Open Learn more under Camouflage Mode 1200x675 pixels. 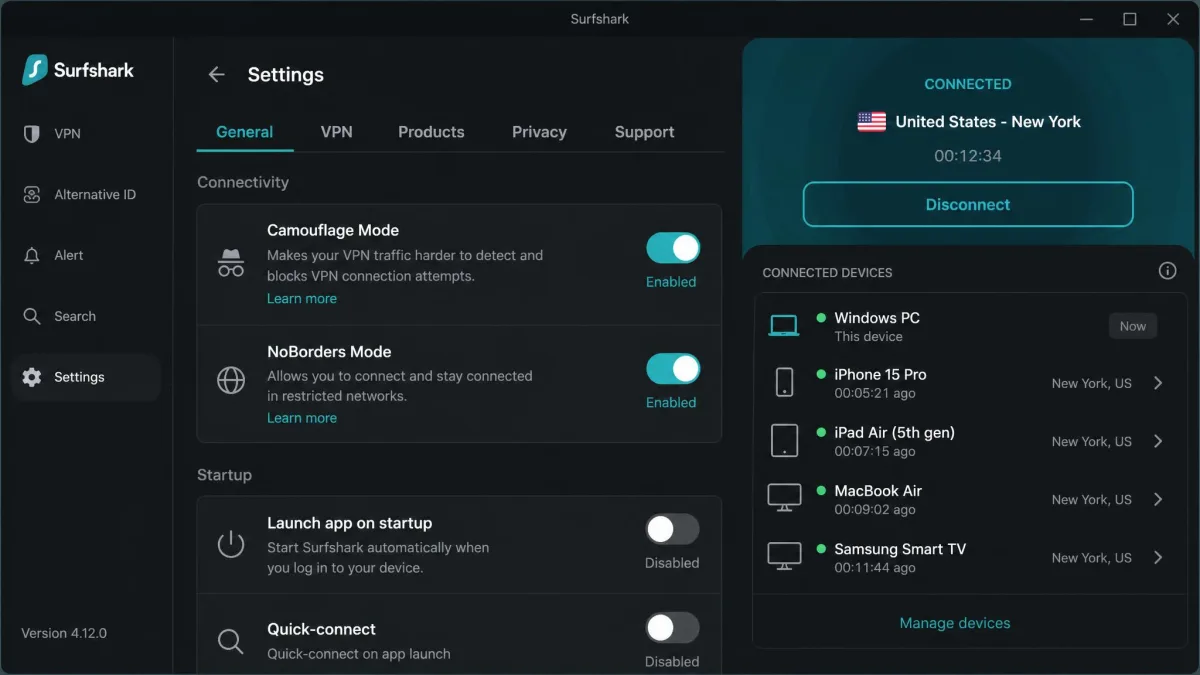pyautogui.click(x=302, y=299)
